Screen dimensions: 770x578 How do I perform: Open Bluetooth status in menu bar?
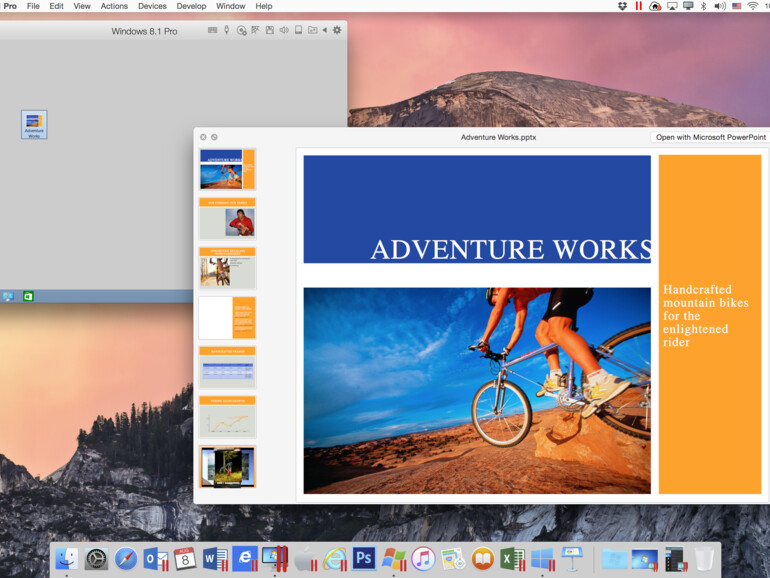pos(703,6)
